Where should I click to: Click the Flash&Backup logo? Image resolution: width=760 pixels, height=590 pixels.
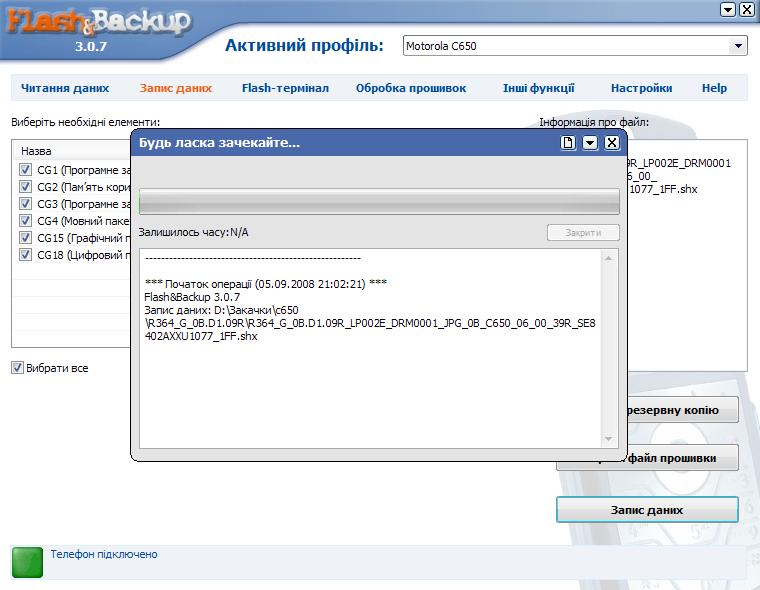pyautogui.click(x=98, y=23)
